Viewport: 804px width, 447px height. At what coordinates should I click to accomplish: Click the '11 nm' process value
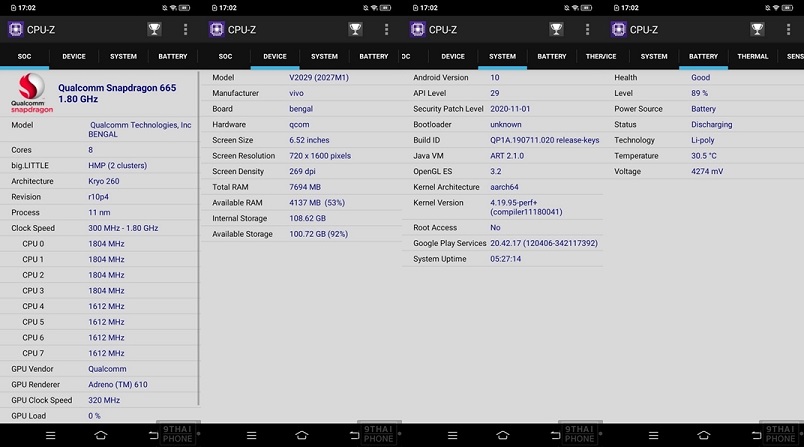[99, 212]
